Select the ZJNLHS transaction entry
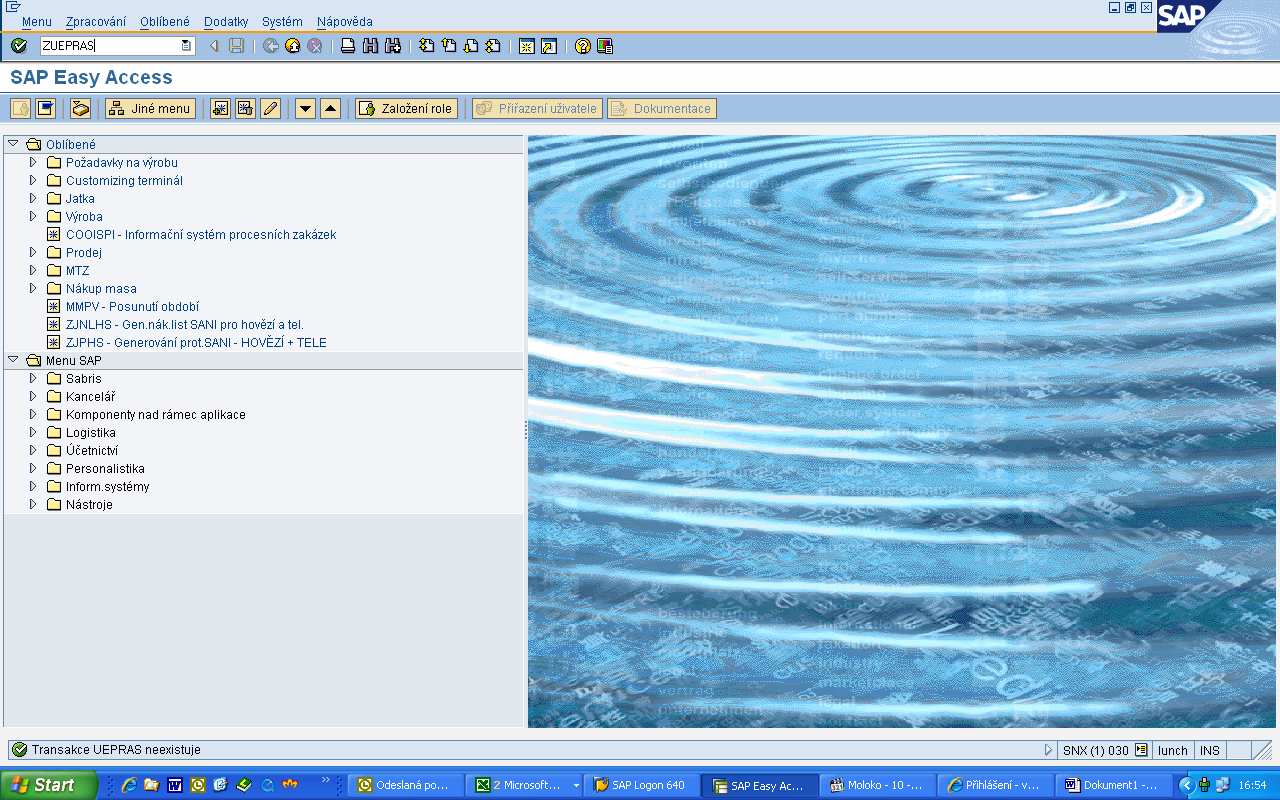 pyautogui.click(x=185, y=325)
